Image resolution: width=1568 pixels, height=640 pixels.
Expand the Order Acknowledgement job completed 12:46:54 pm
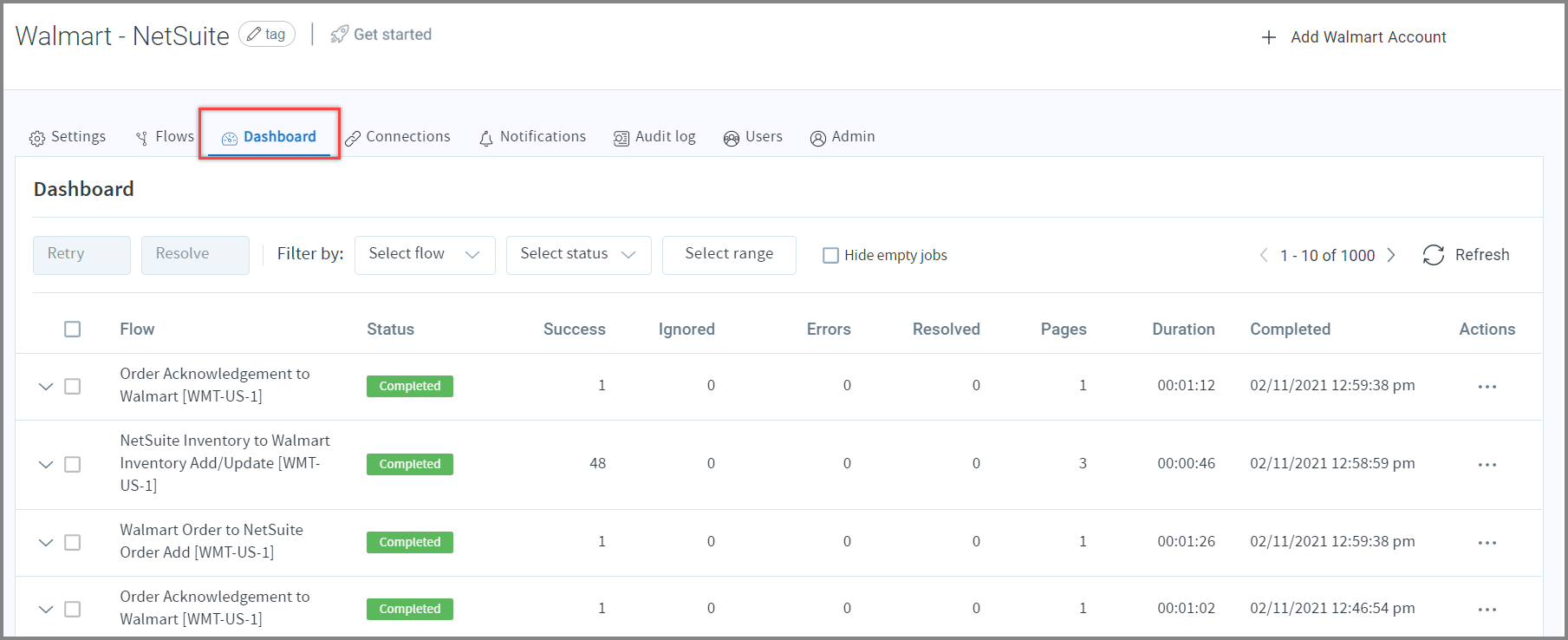(46, 610)
